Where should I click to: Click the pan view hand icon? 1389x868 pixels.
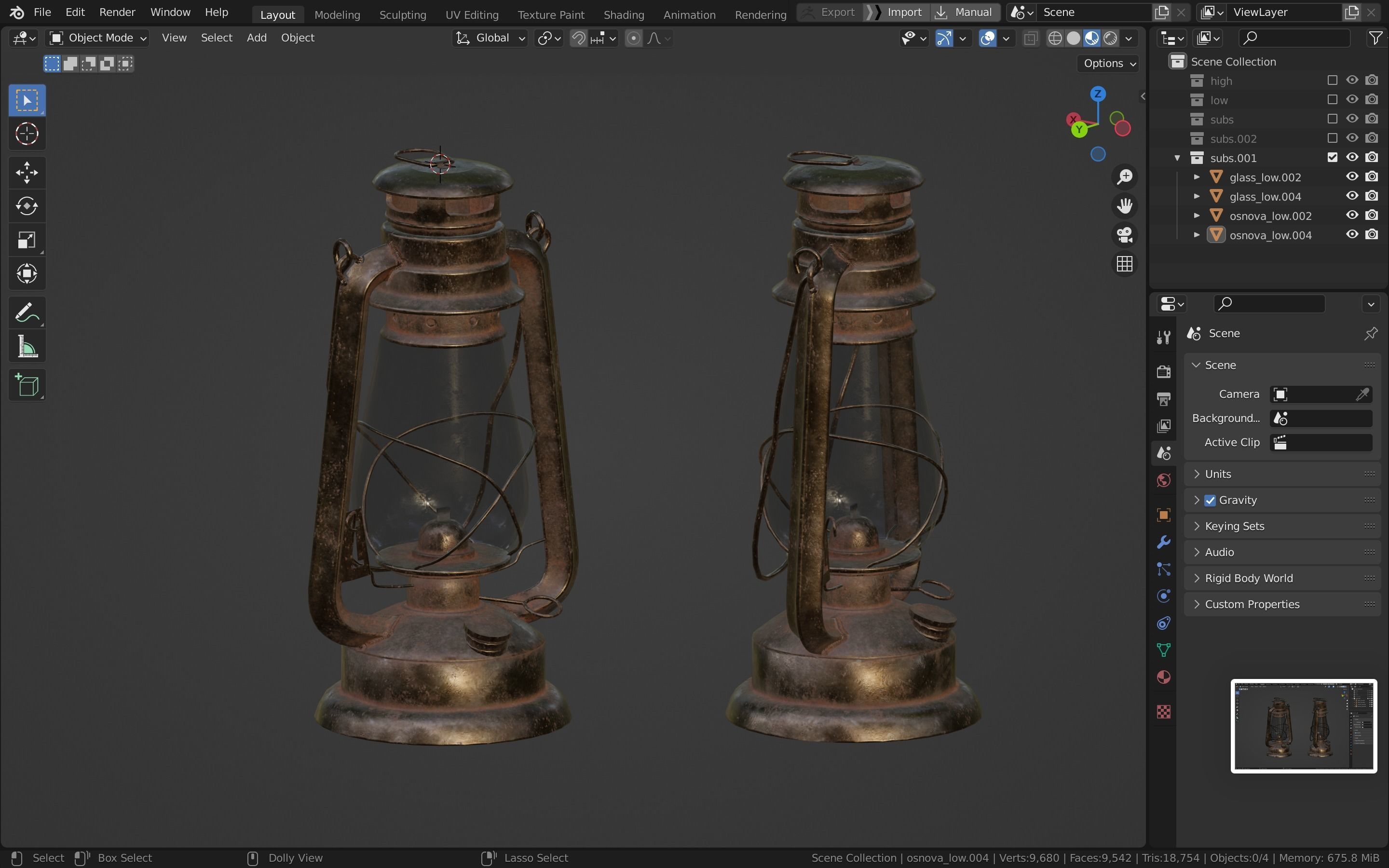pyautogui.click(x=1124, y=205)
